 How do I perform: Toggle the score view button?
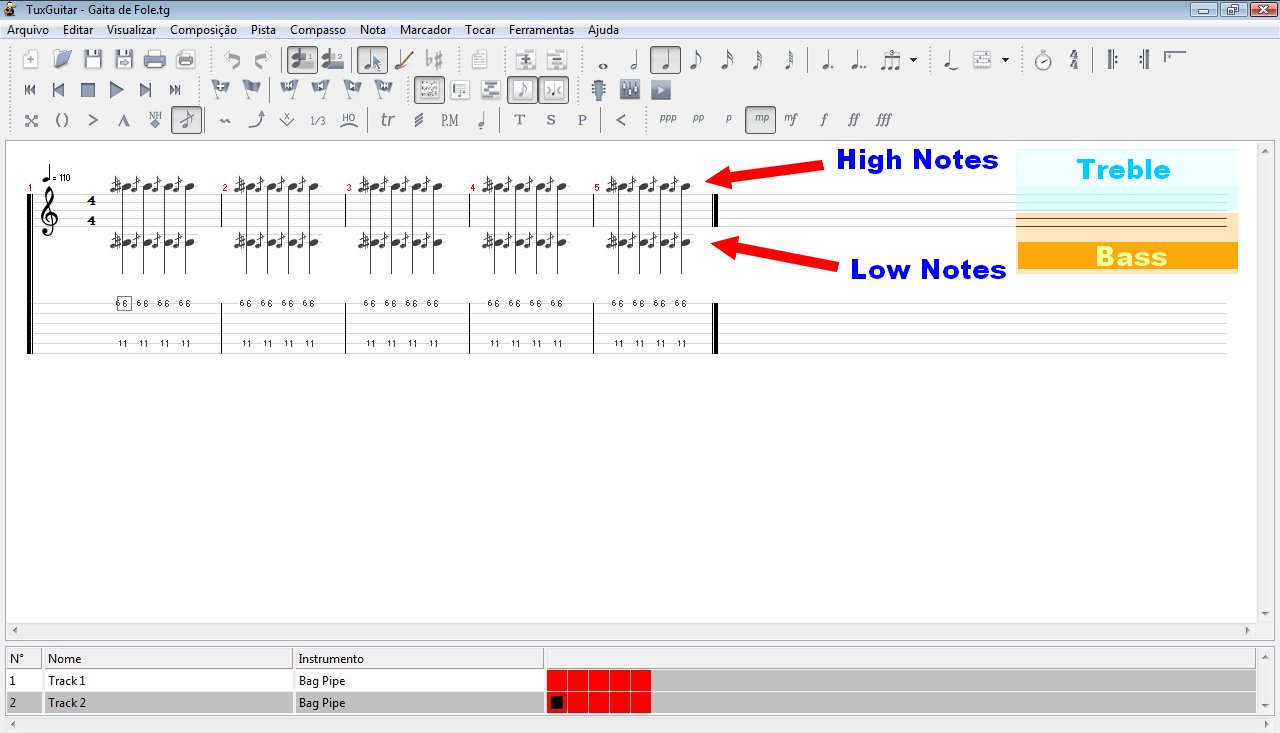pos(429,90)
